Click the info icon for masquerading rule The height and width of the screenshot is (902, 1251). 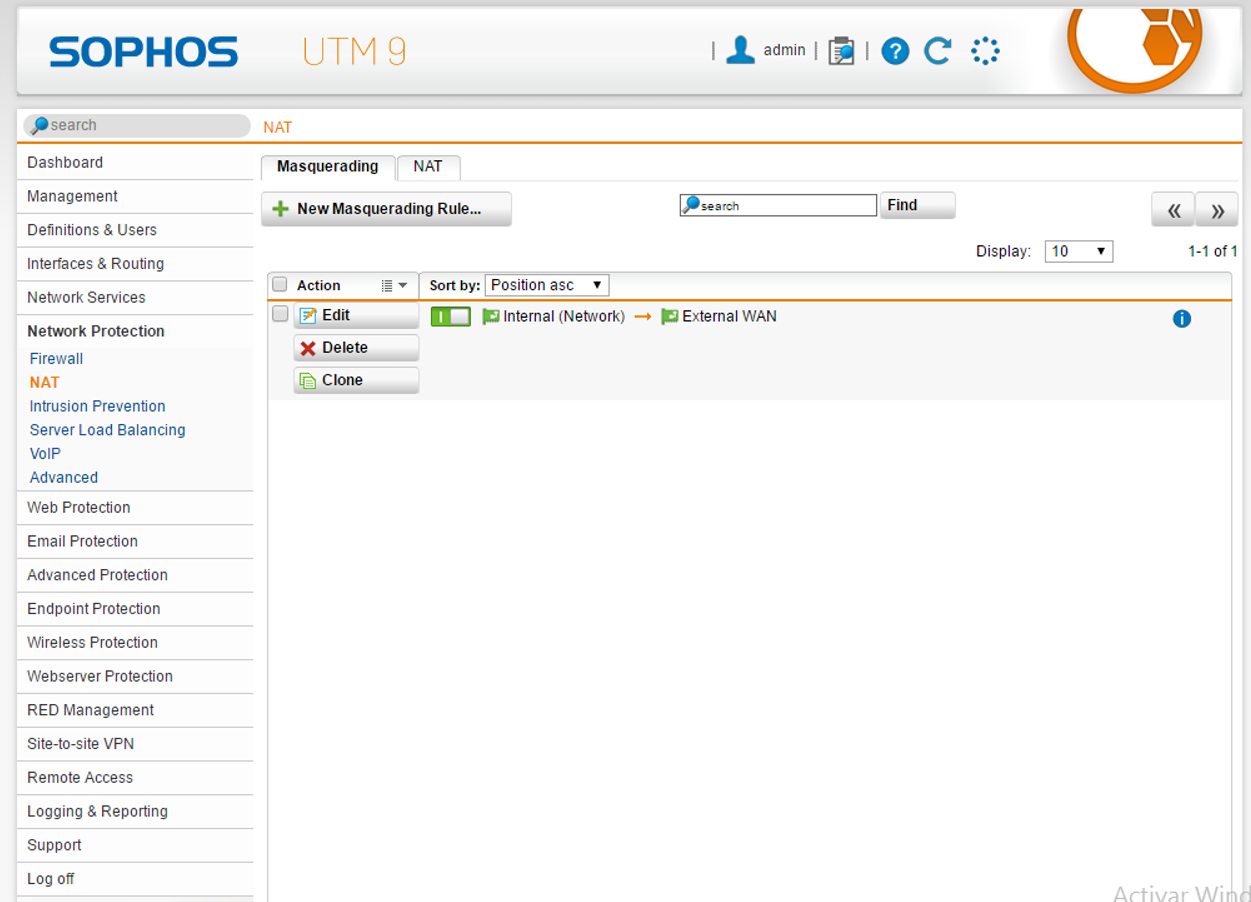1182,319
